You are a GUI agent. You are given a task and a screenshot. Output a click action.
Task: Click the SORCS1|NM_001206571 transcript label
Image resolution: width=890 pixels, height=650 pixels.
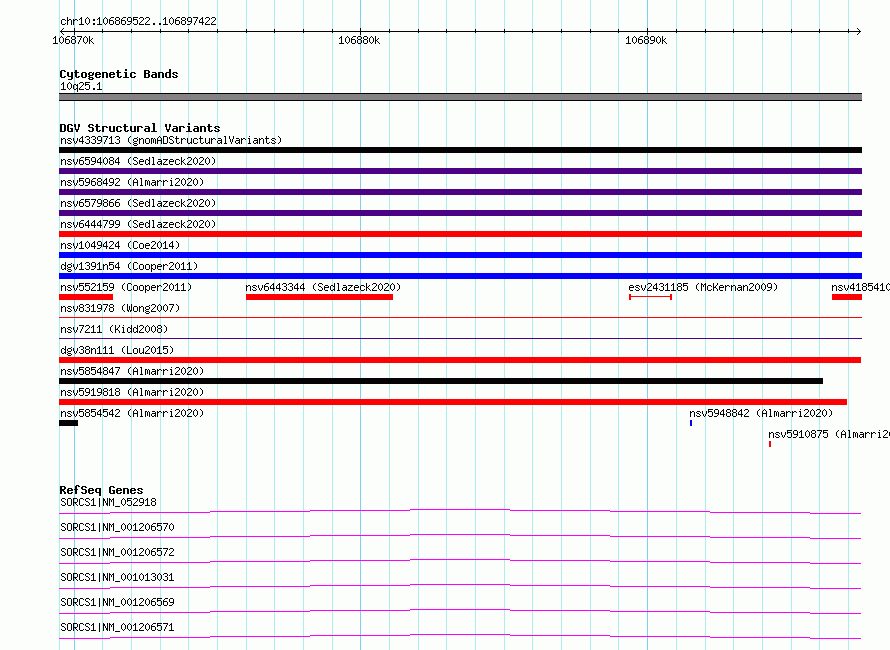pos(117,627)
